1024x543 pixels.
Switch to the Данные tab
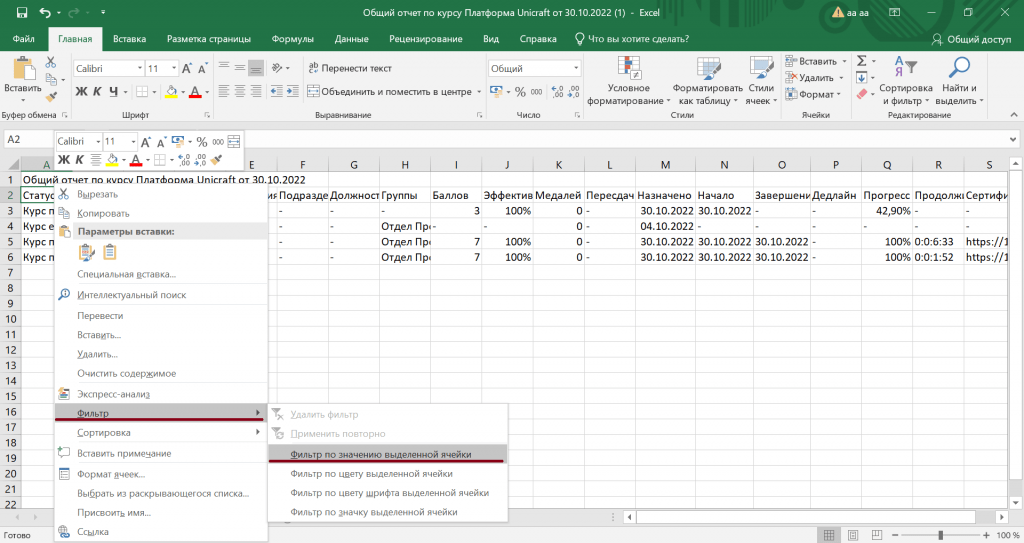click(351, 39)
